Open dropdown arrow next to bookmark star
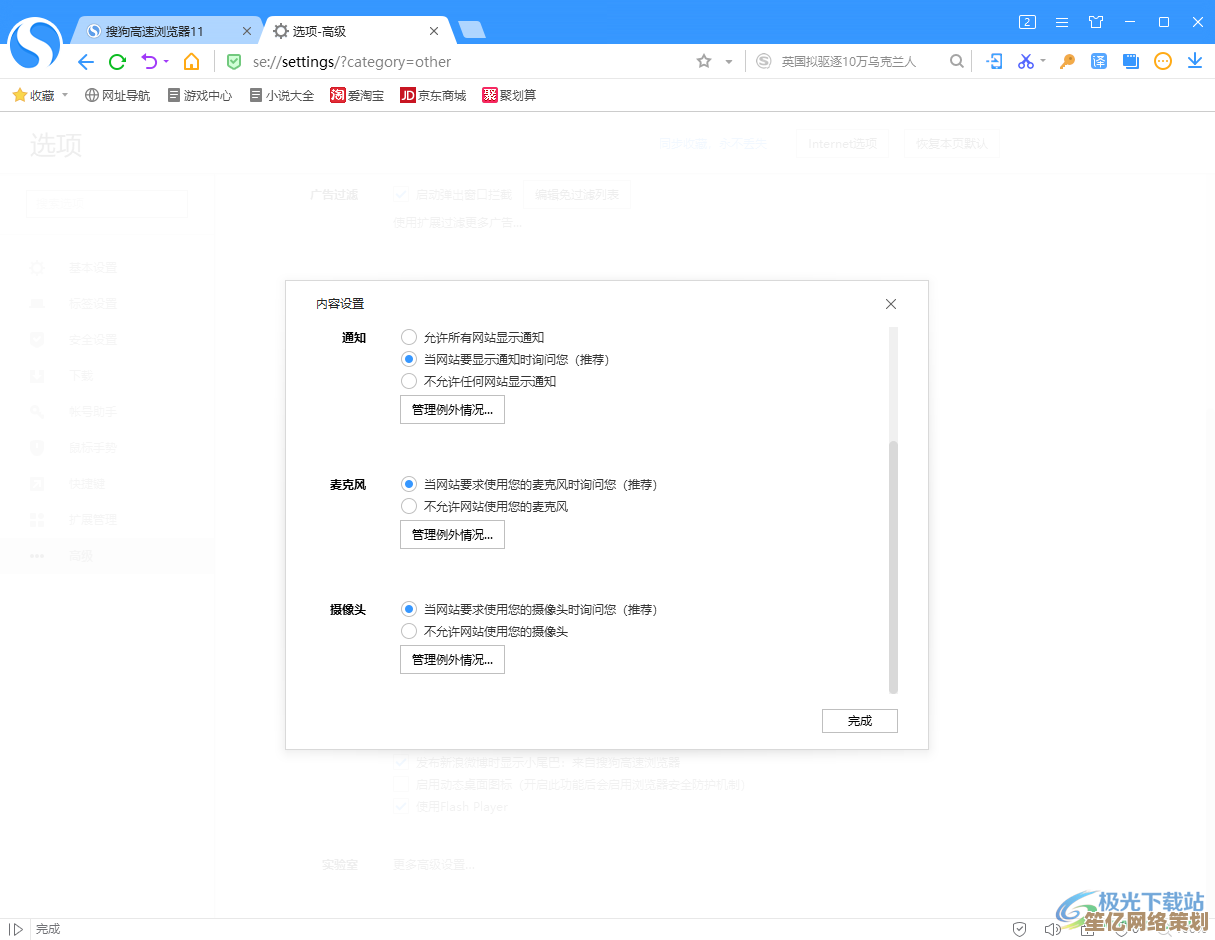This screenshot has height=940, width=1215. tap(729, 62)
